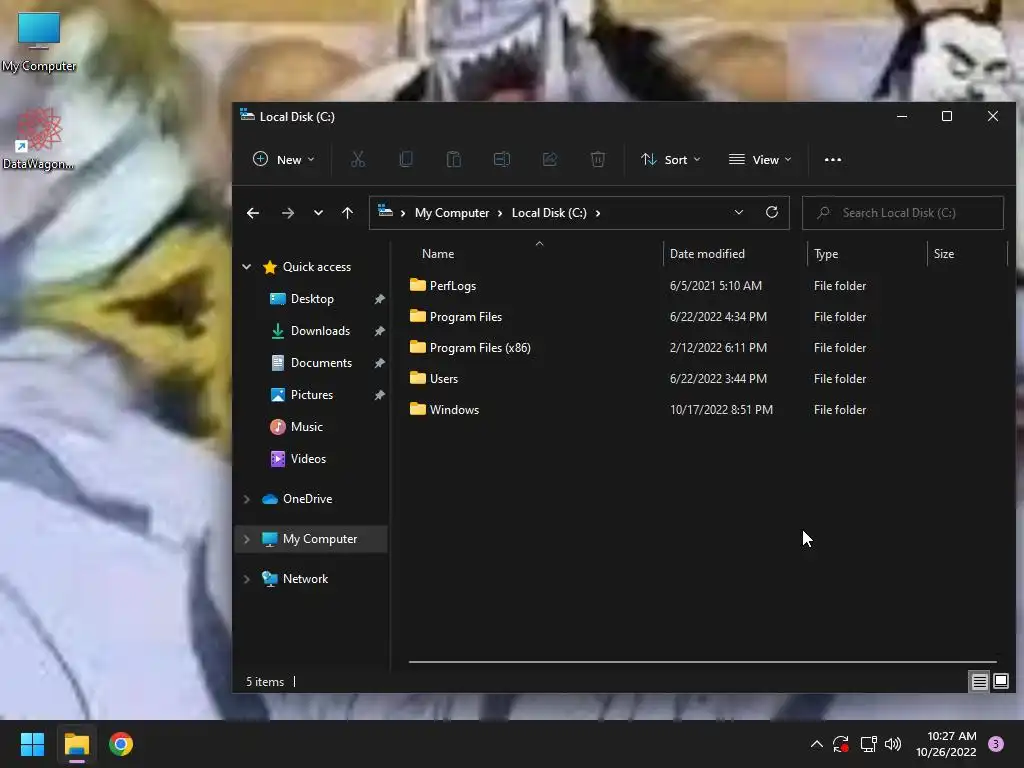The height and width of the screenshot is (768, 1024).
Task: Click the Delete trash icon
Action: click(x=598, y=159)
